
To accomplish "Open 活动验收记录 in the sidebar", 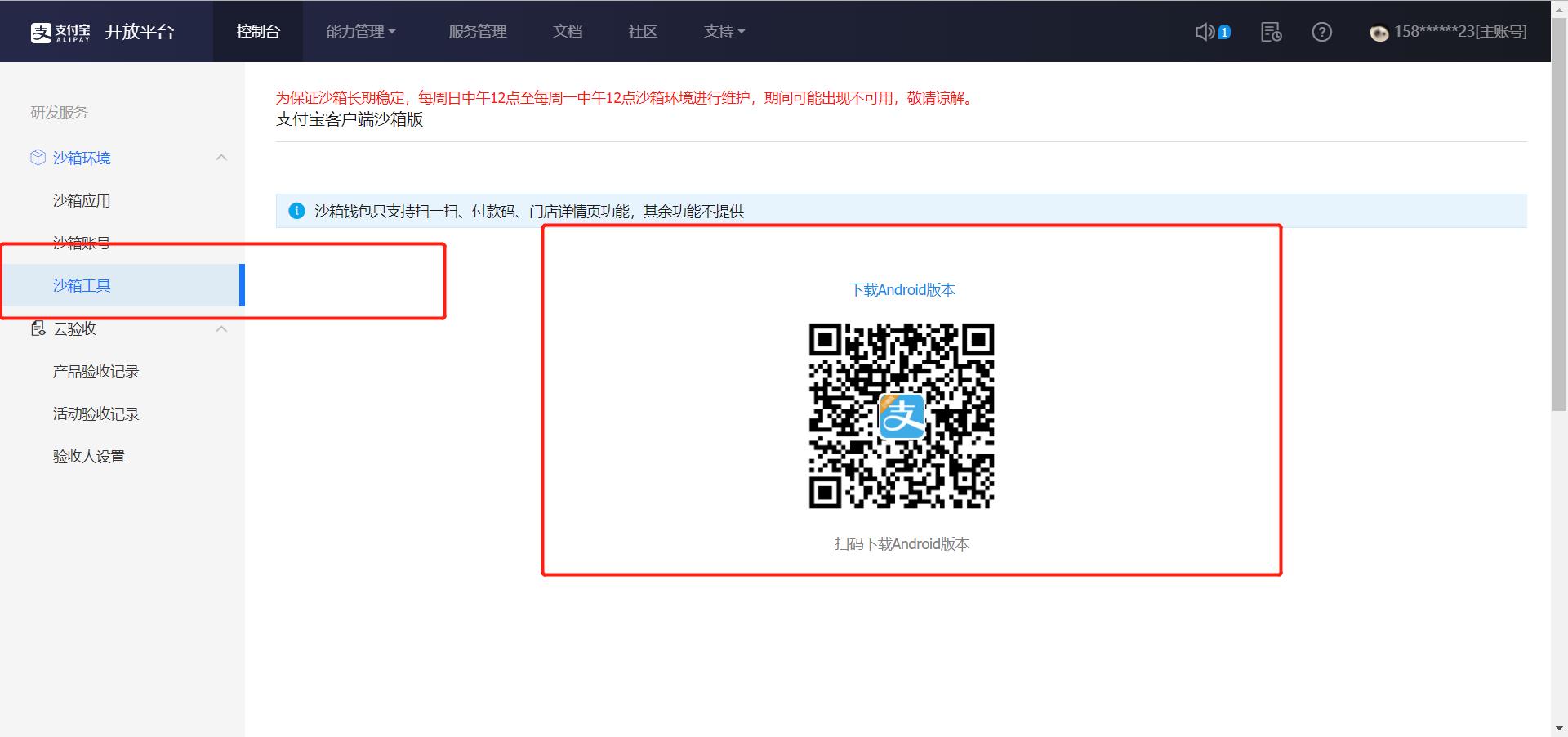I will click(x=96, y=413).
